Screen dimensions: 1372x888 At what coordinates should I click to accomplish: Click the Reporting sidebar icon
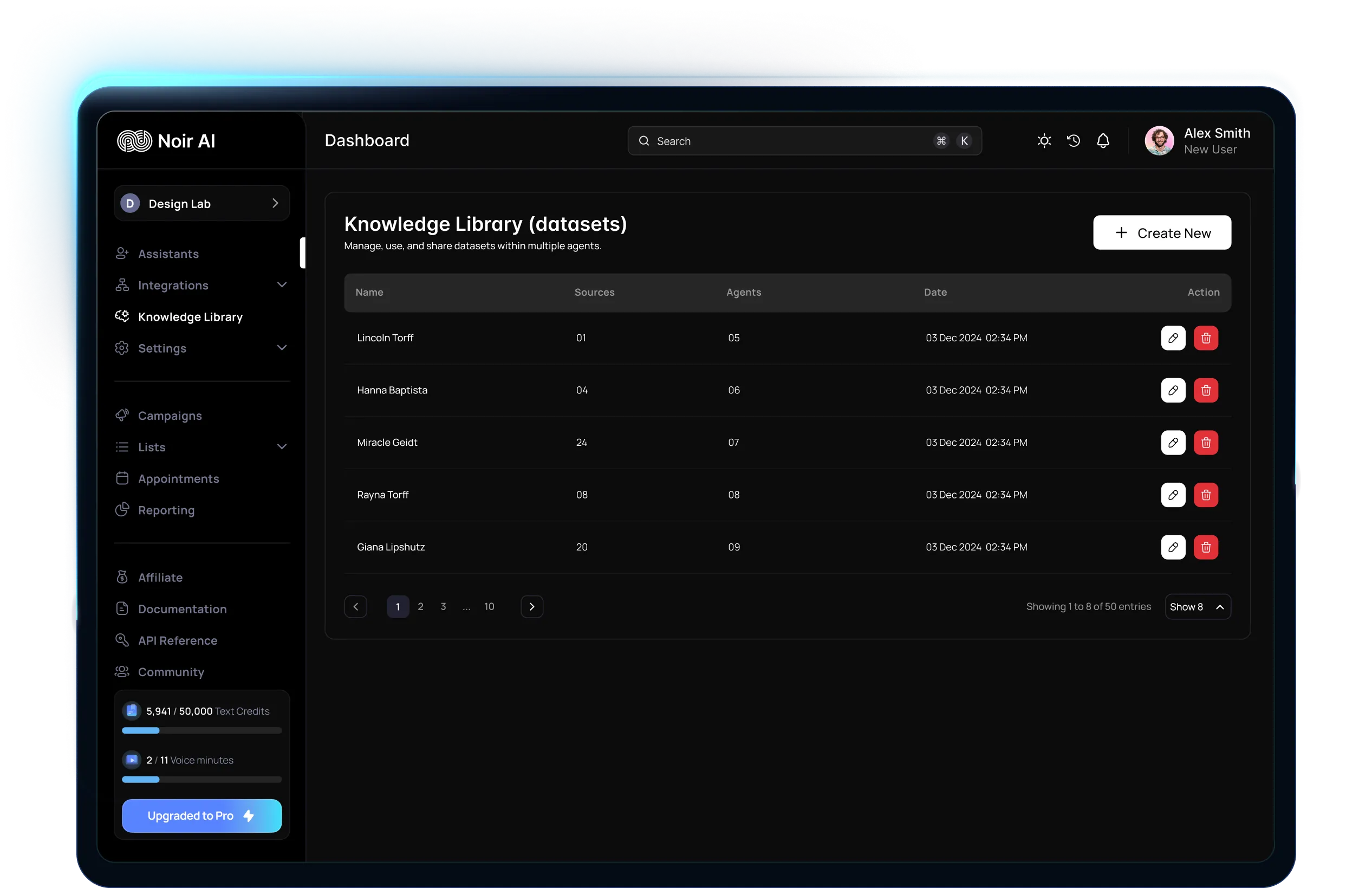pos(122,510)
